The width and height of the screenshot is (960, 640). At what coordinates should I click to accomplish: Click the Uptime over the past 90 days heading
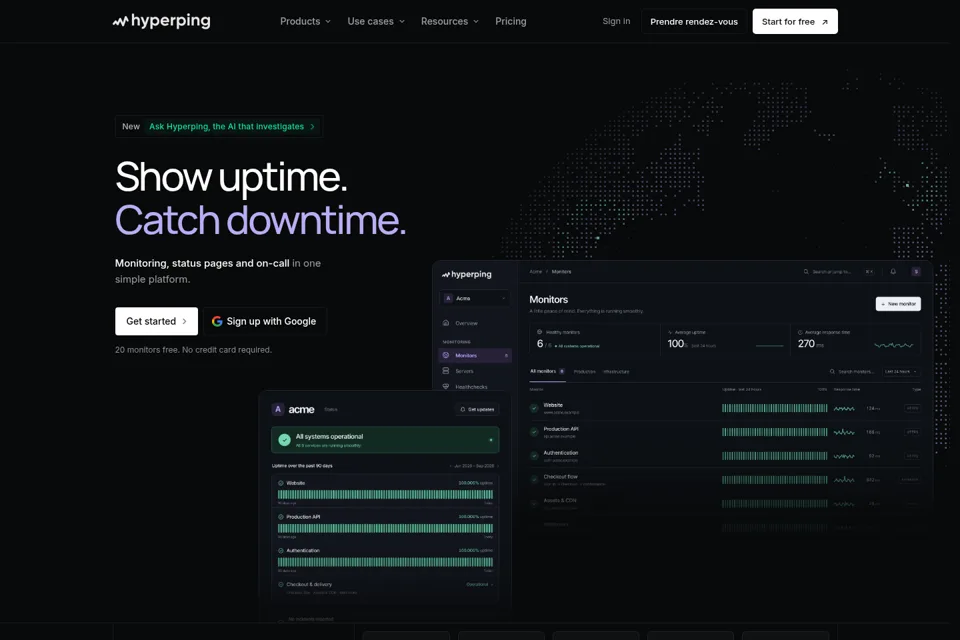click(302, 466)
